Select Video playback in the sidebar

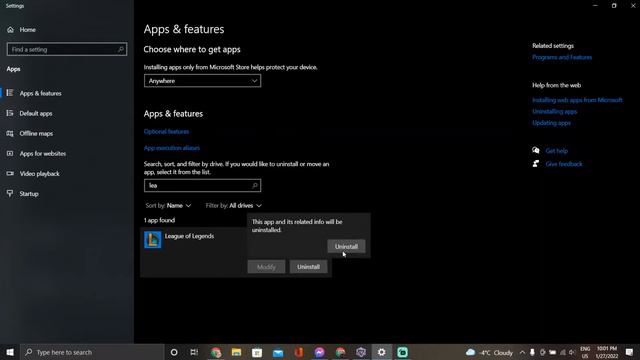[x=39, y=173]
